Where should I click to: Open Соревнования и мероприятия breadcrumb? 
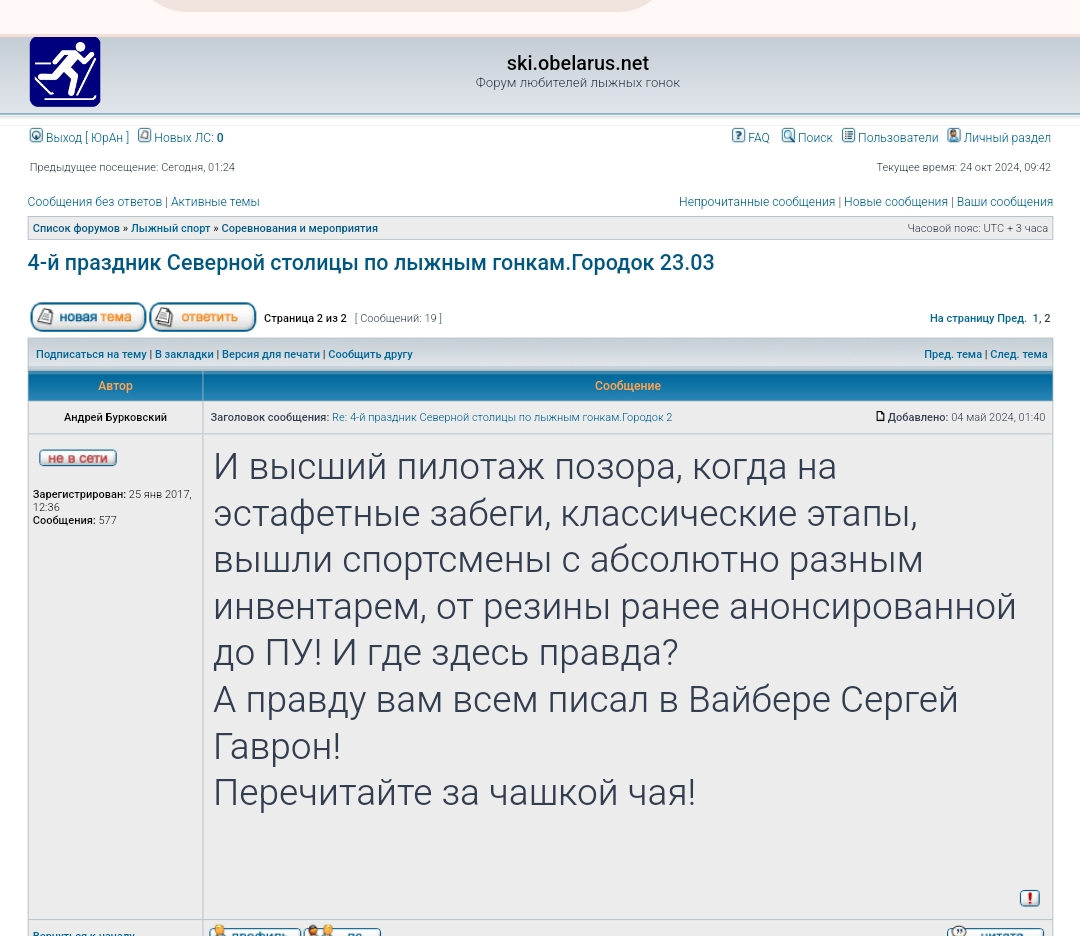pos(299,229)
